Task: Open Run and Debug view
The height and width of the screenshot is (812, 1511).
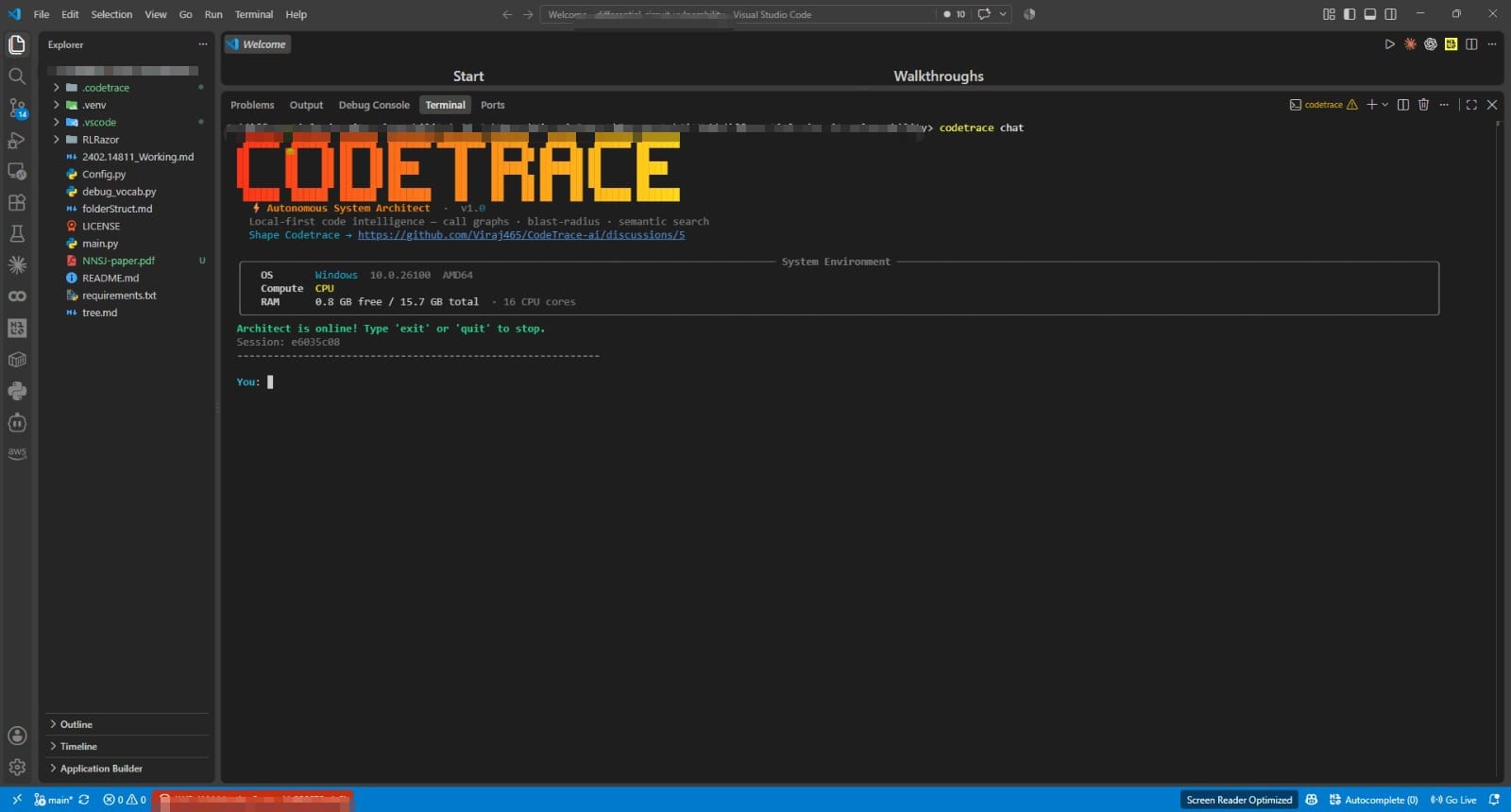Action: coord(17,140)
